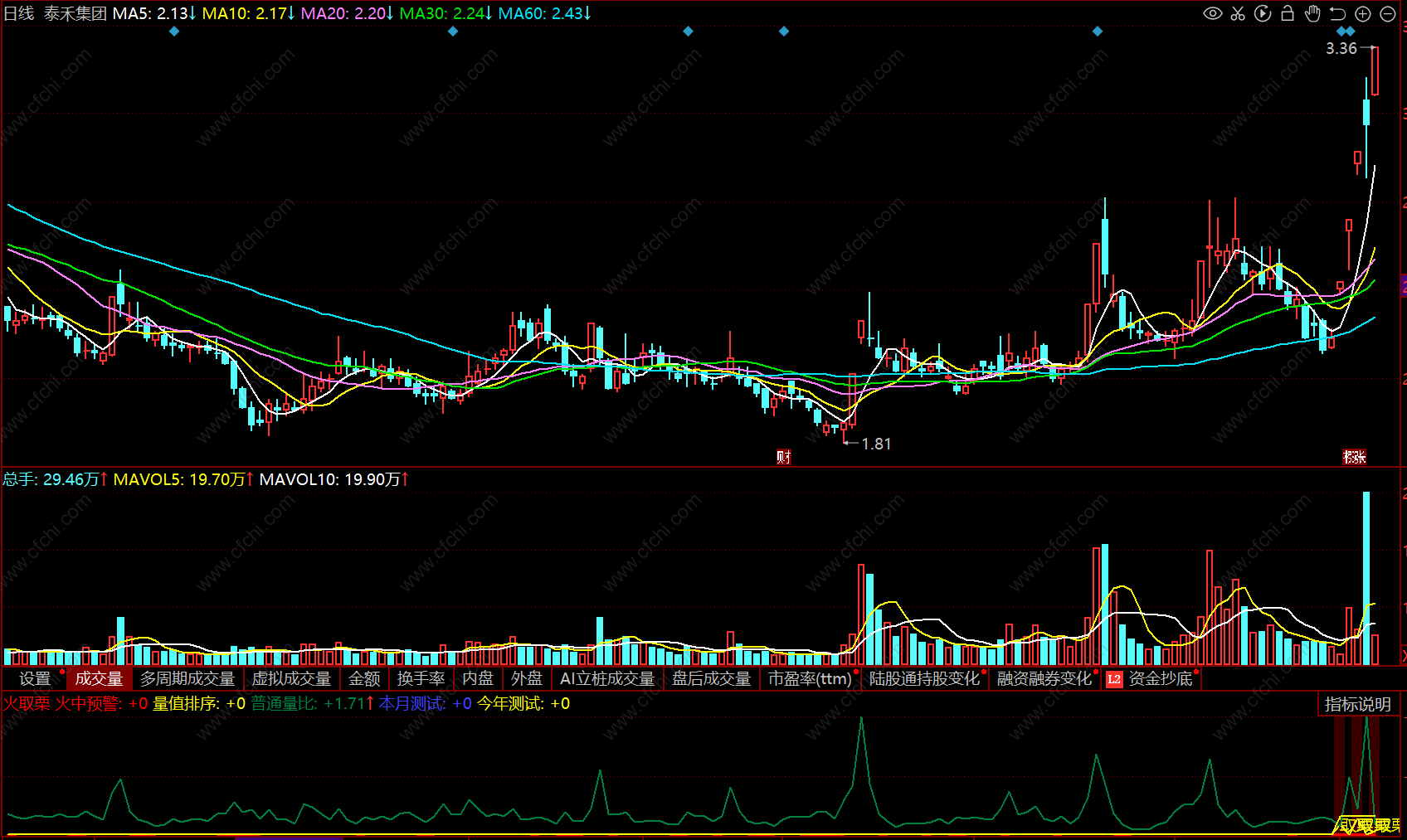Image resolution: width=1407 pixels, height=840 pixels.
Task: Switch to the 资金抄底 tab
Action: coord(1161,678)
